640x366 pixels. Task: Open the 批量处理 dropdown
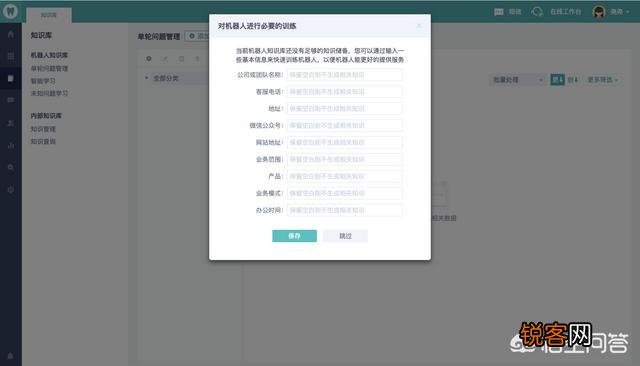coord(517,80)
